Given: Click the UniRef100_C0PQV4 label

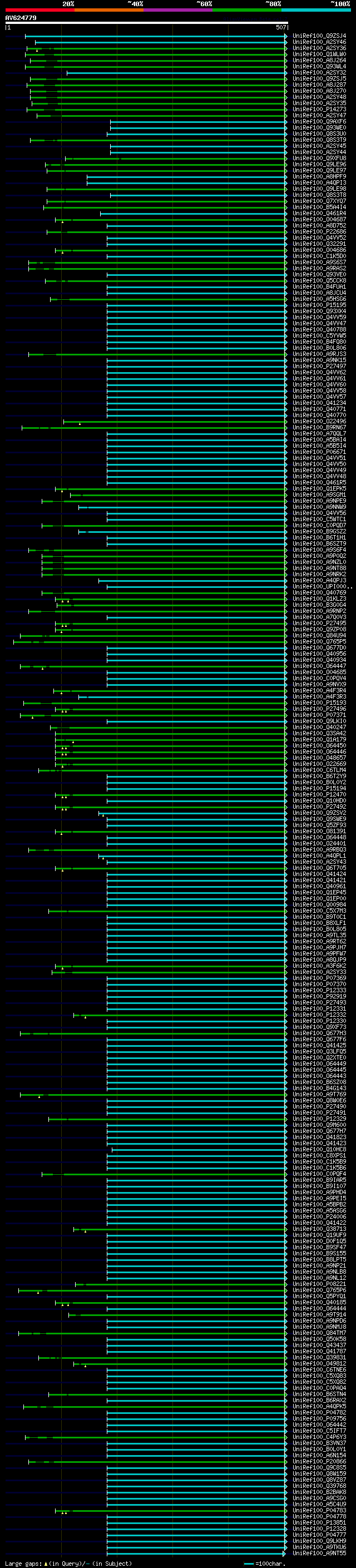Looking at the screenshot, I should pos(319,678).
